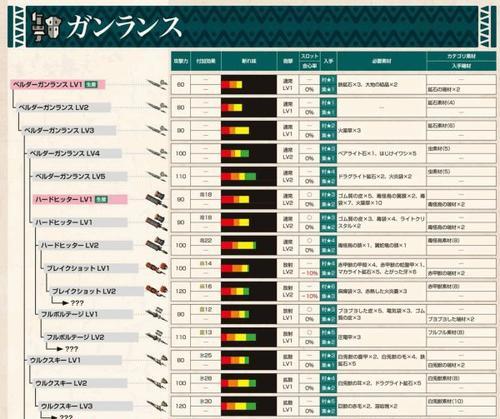Click the sharpness bar for ベルダーガンランス LV5
500x419 pixels.
[249, 176]
